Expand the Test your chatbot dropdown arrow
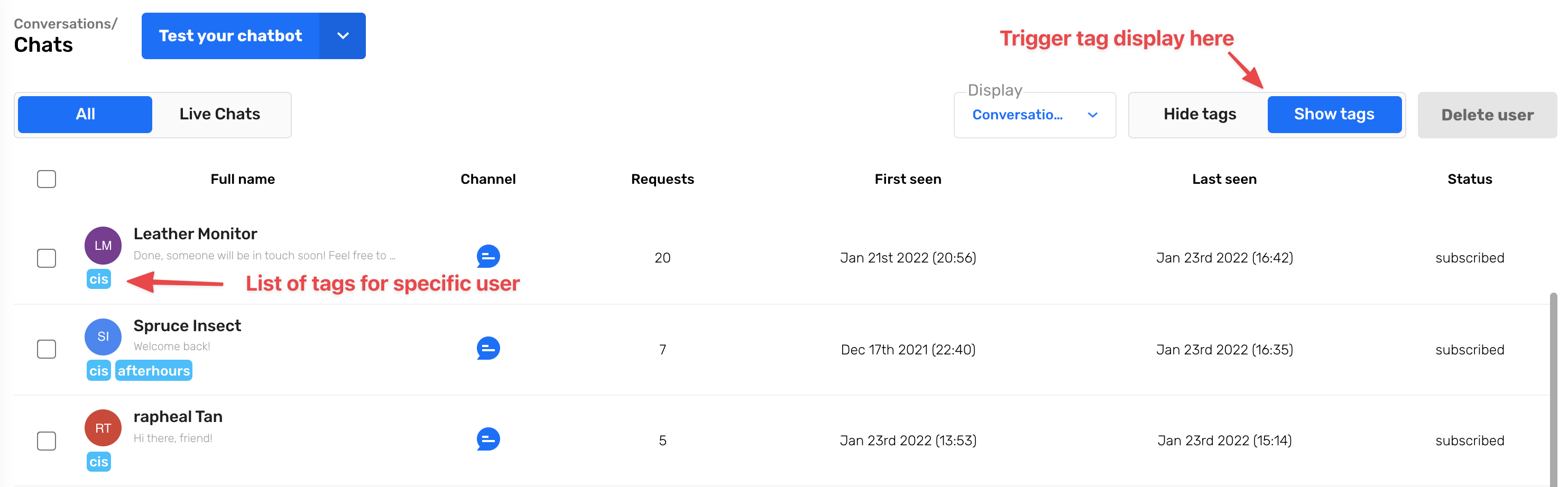The image size is (1568, 487). (x=343, y=36)
